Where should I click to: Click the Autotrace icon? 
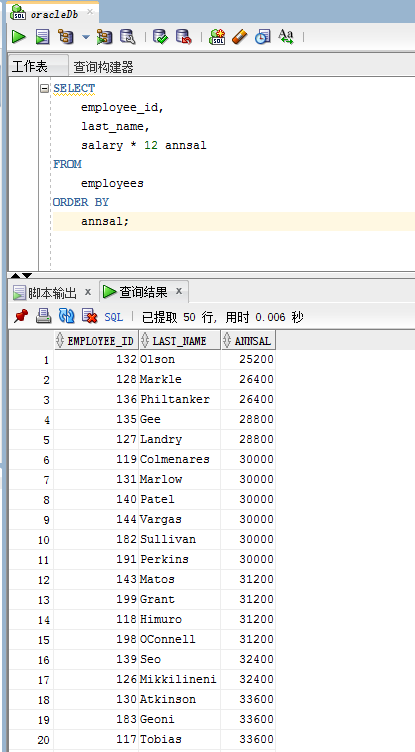[104, 36]
